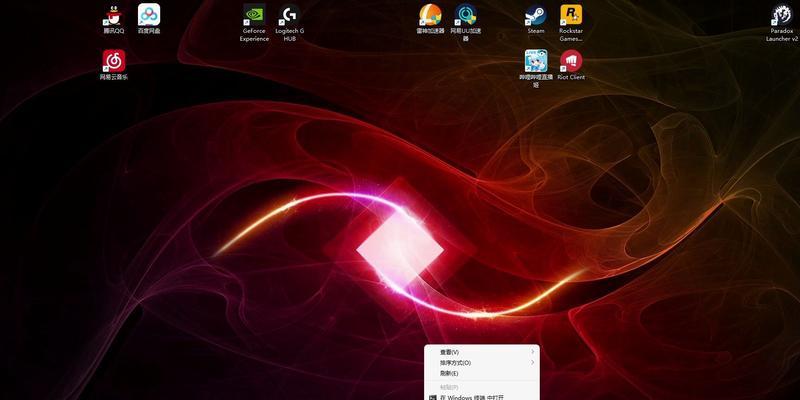
Task: Click the 网易UU加速器 desktop icon
Action: 465,23
